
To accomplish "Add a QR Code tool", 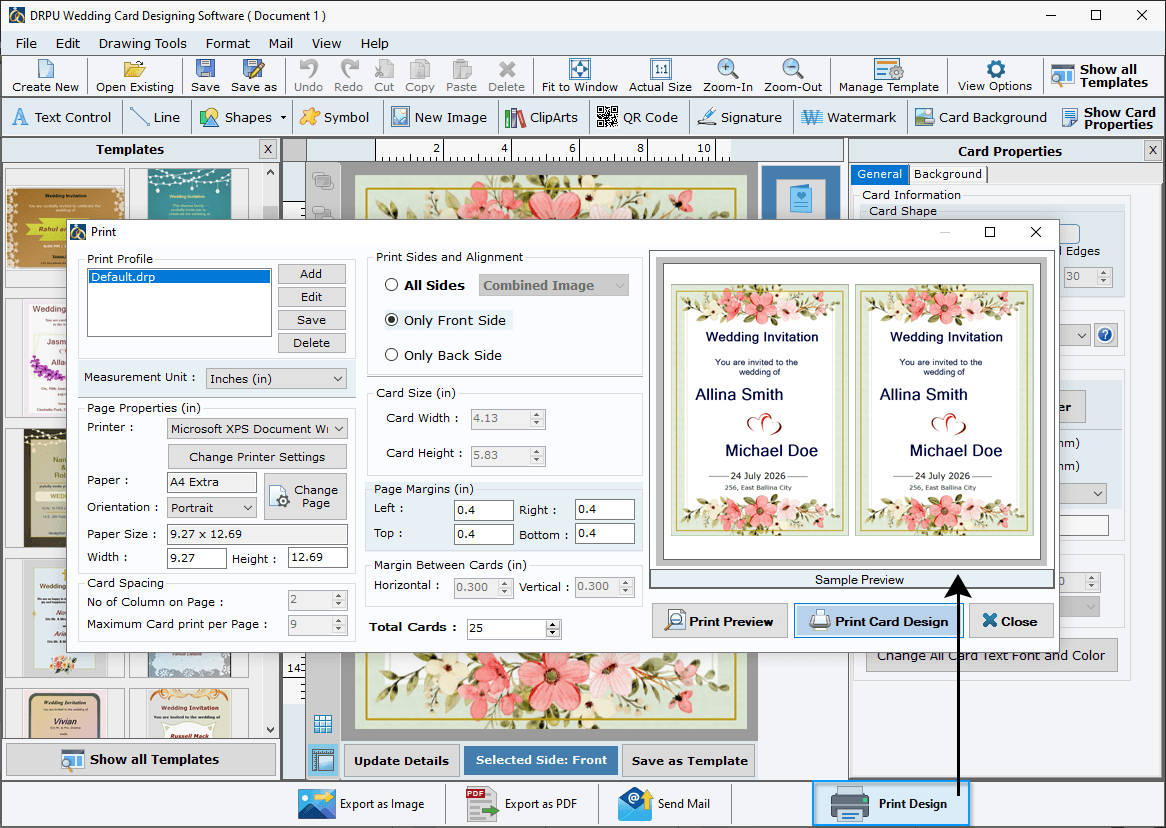I will (x=637, y=117).
